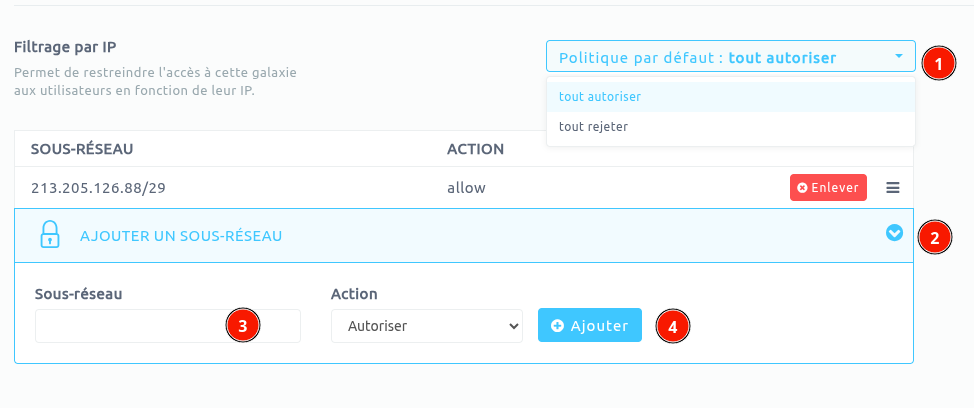Focus the Sous-réseau text input
Image resolution: width=974 pixels, height=408 pixels.
(130, 325)
